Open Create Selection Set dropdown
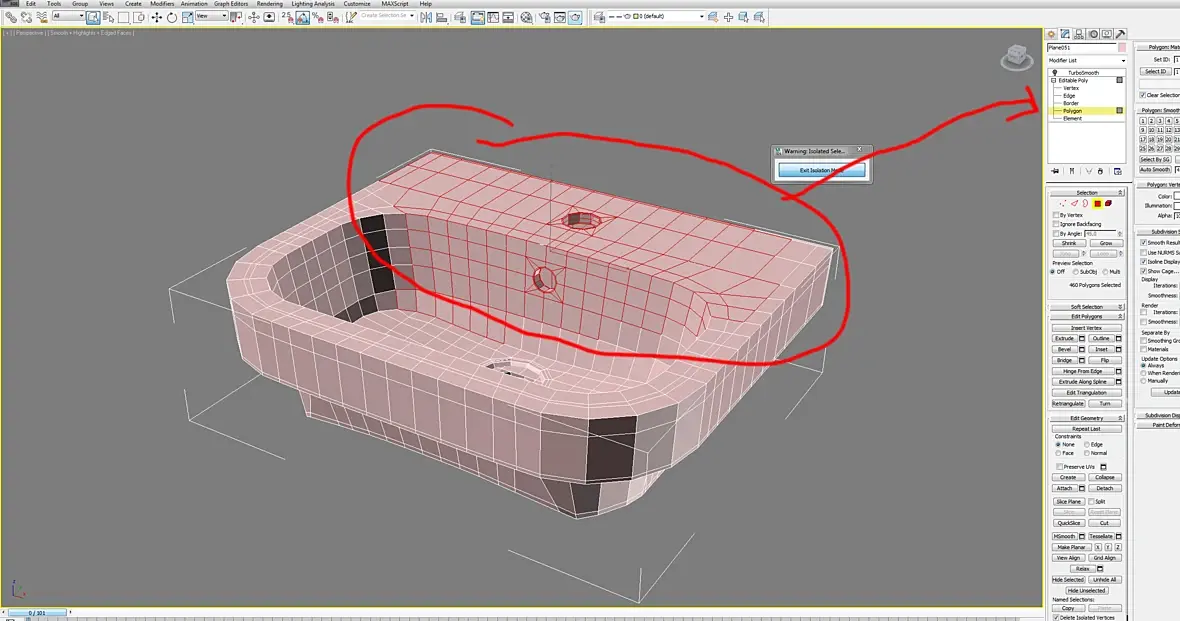 [387, 16]
